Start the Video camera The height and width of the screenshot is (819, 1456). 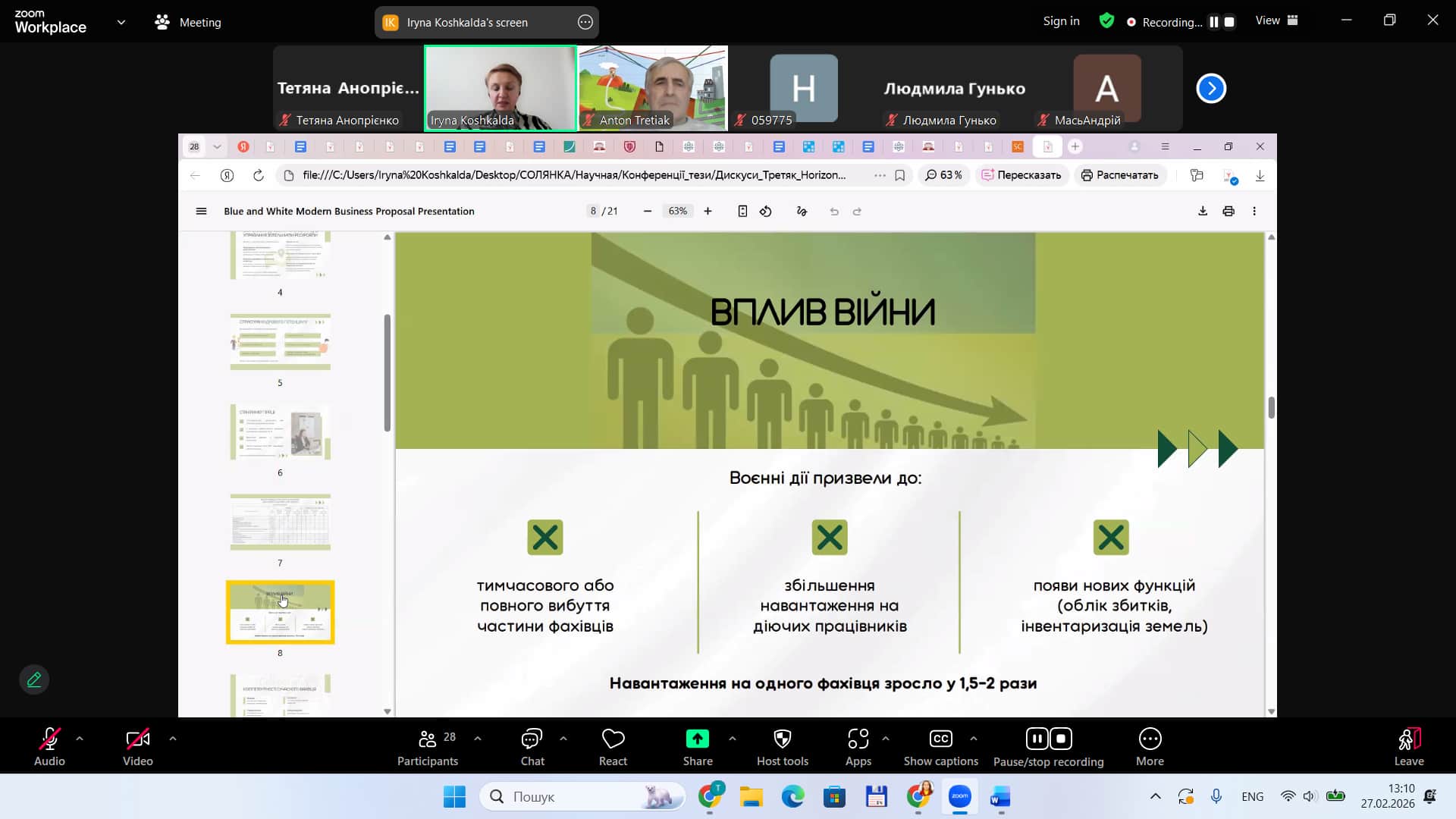click(x=137, y=739)
